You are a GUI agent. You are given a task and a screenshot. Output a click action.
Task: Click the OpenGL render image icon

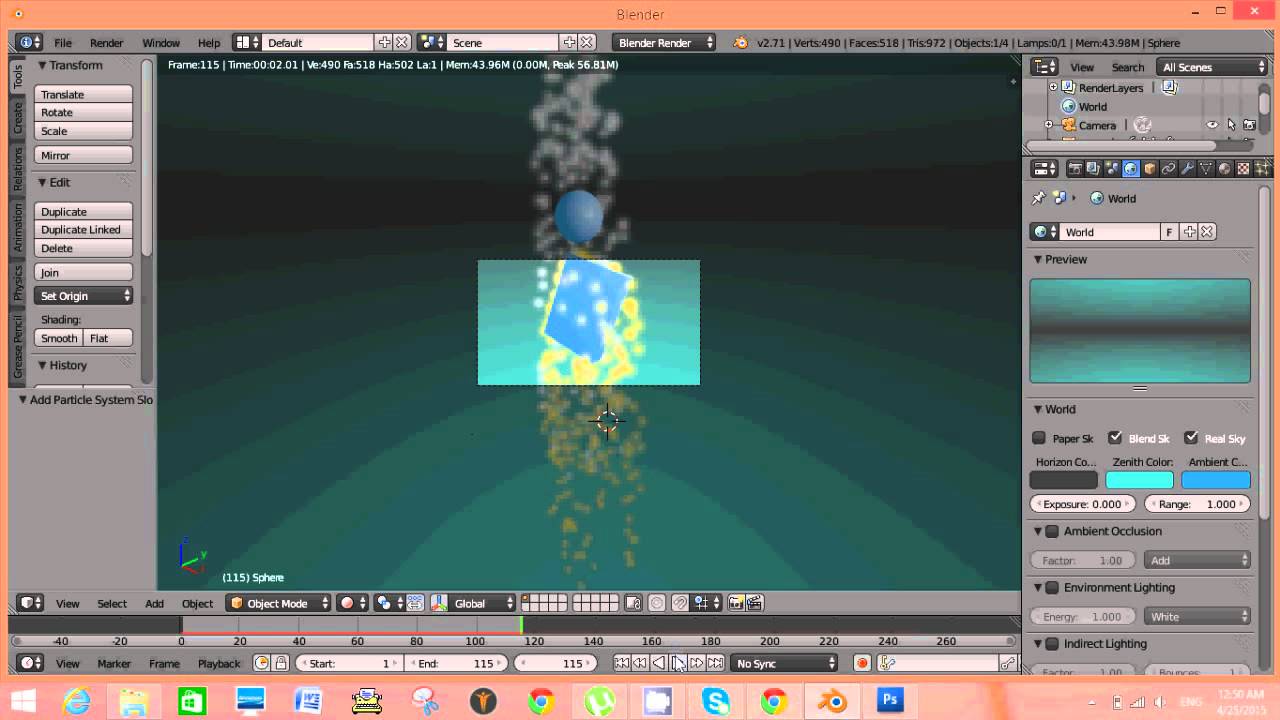pos(736,603)
